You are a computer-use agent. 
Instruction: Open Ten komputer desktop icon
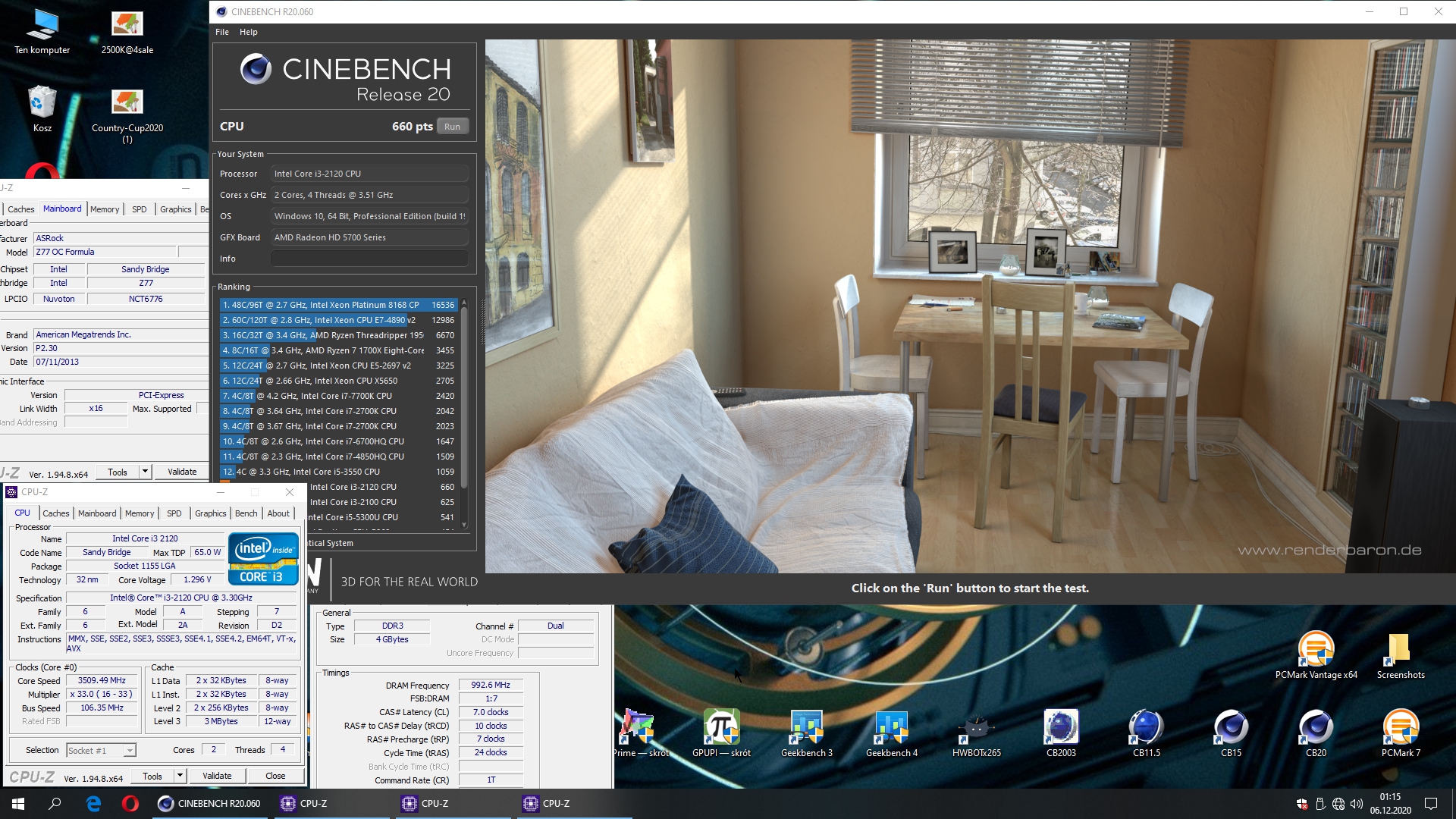coord(42,32)
